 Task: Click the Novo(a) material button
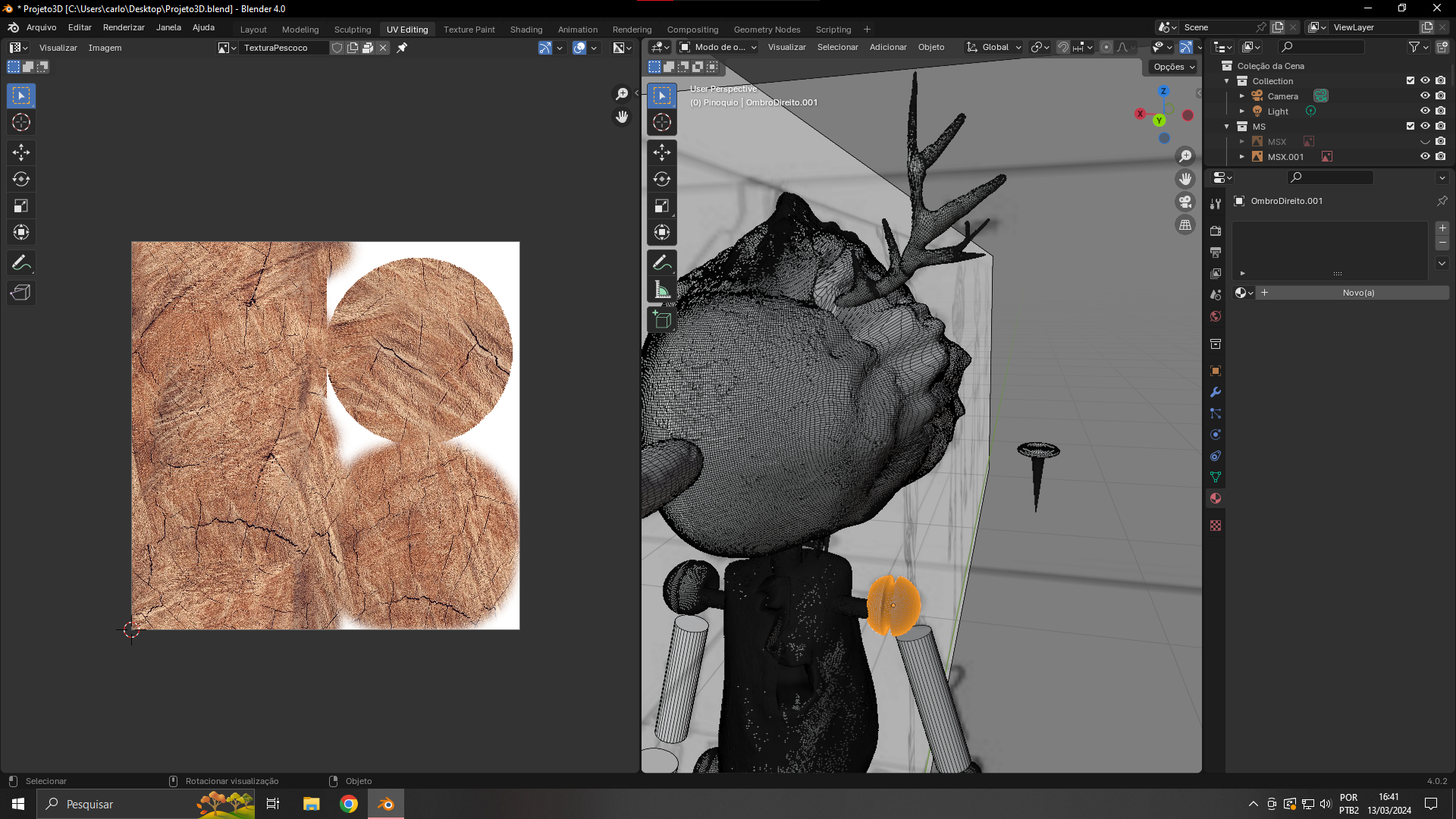(1357, 293)
